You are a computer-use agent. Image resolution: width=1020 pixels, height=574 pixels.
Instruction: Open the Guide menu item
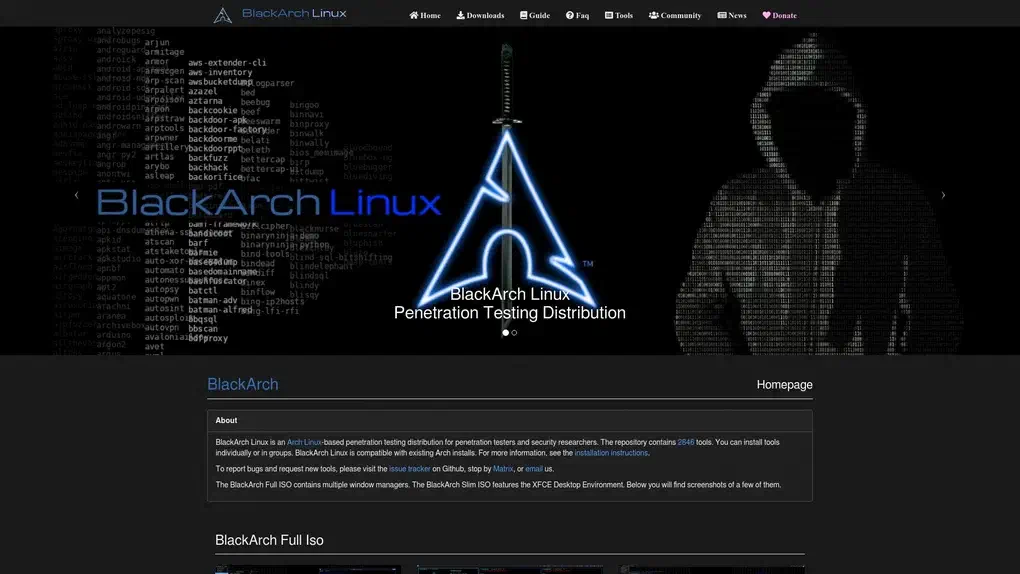(x=535, y=15)
